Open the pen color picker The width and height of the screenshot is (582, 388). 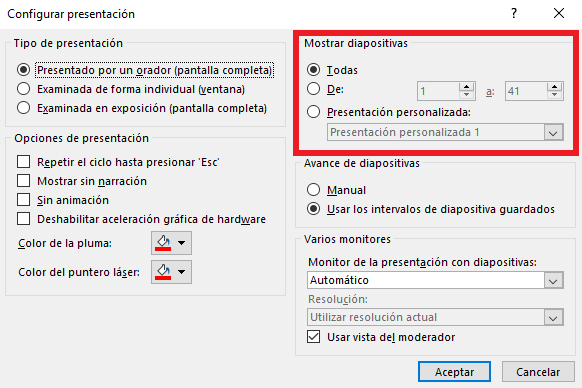(x=171, y=243)
